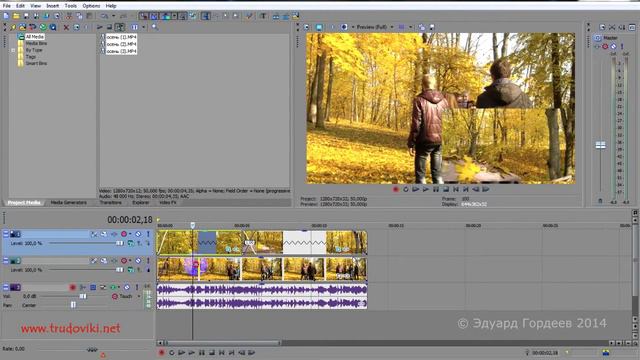Solo video track 1
The image size is (640, 360).
[148, 234]
